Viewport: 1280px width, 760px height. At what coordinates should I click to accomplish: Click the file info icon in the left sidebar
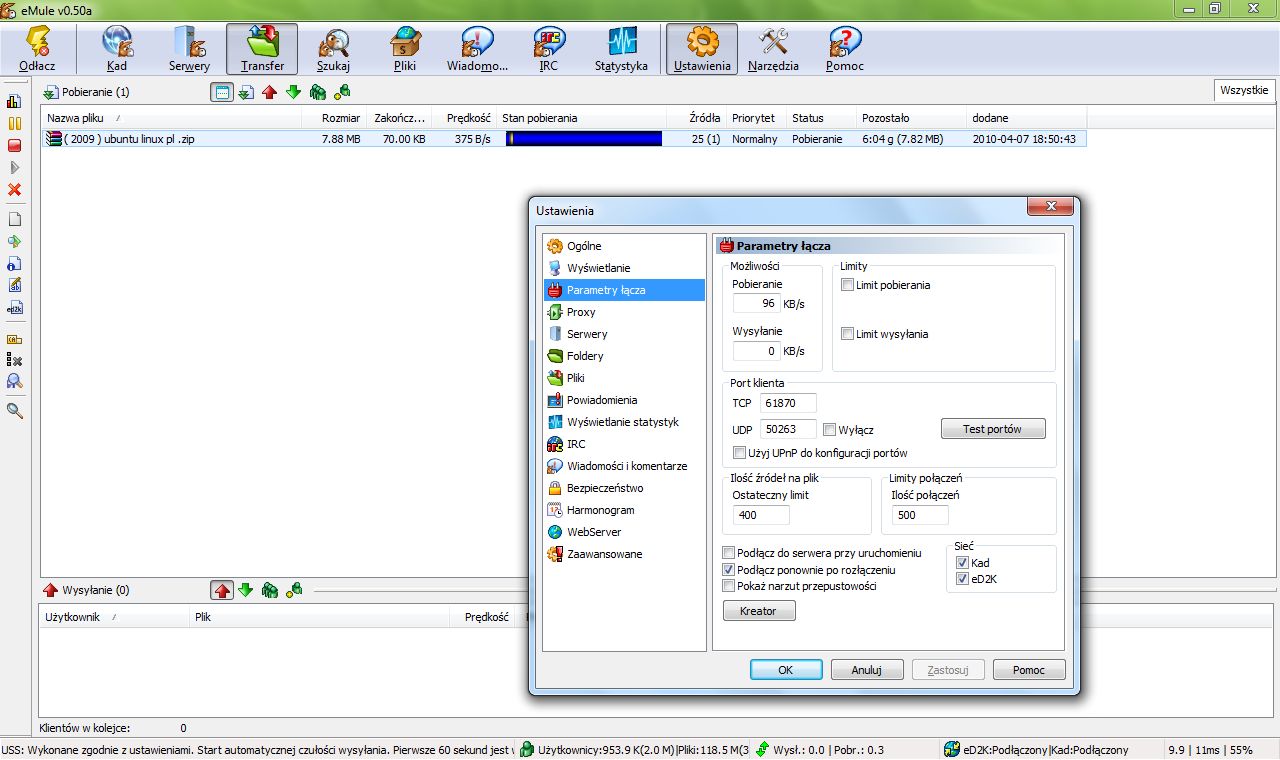point(14,263)
